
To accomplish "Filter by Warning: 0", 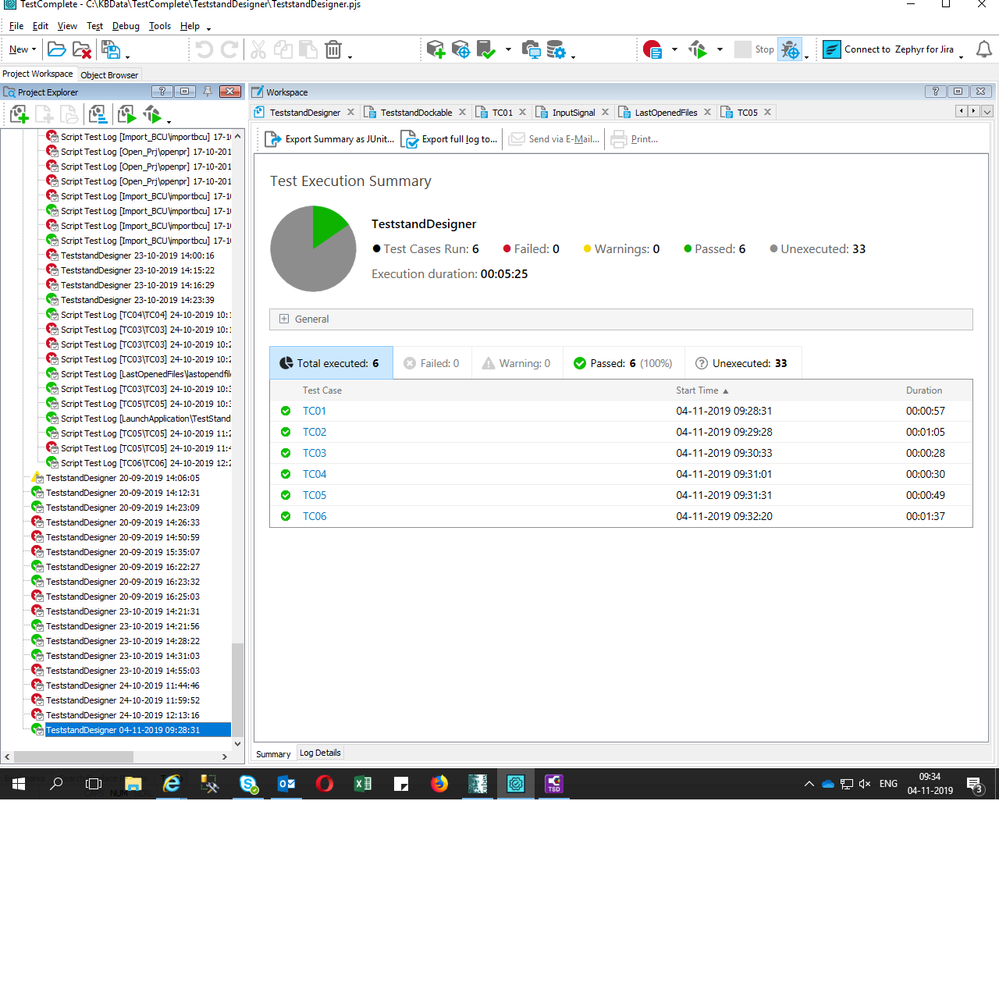I will pos(517,363).
